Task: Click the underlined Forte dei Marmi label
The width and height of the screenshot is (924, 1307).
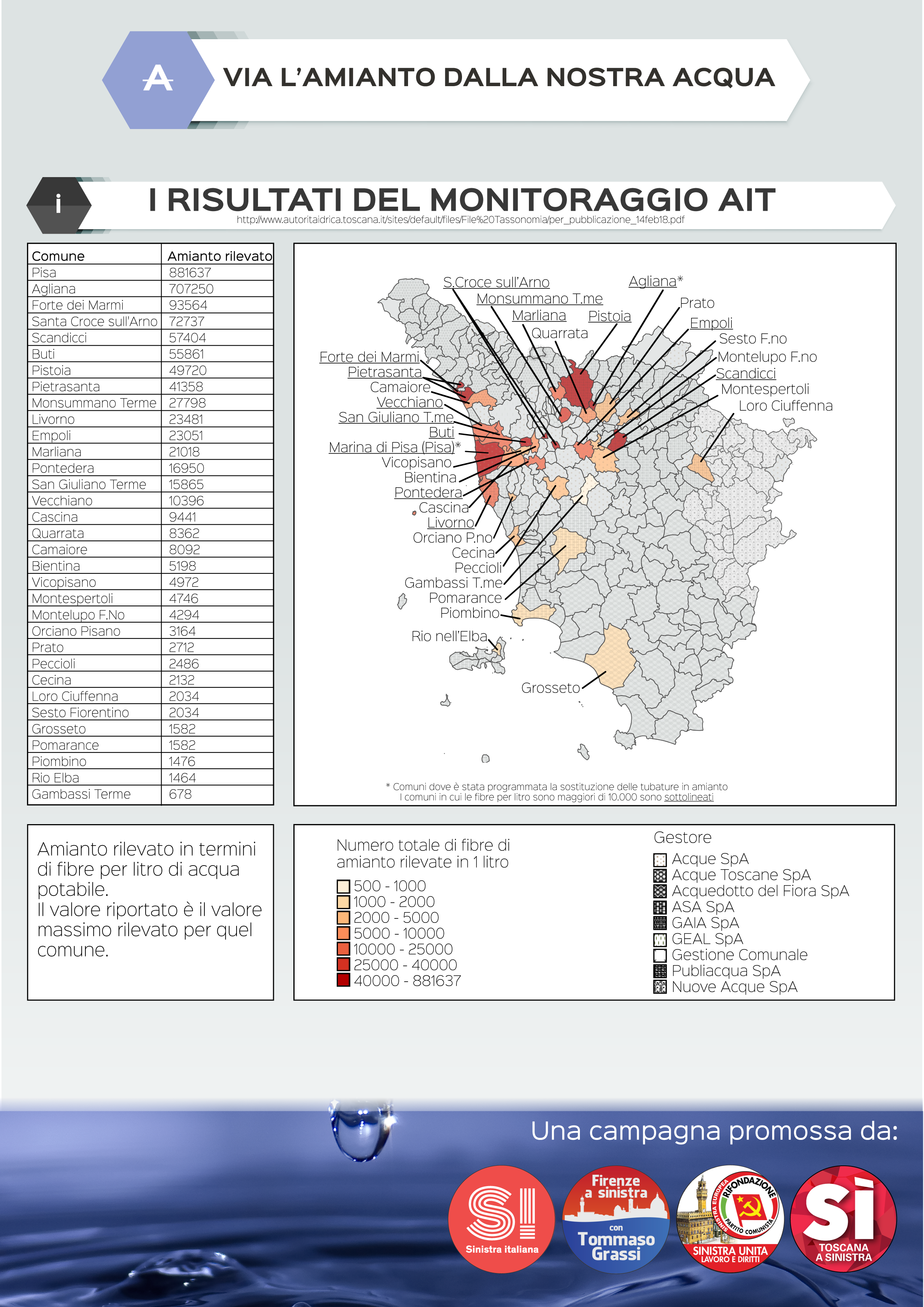Action: (x=369, y=357)
